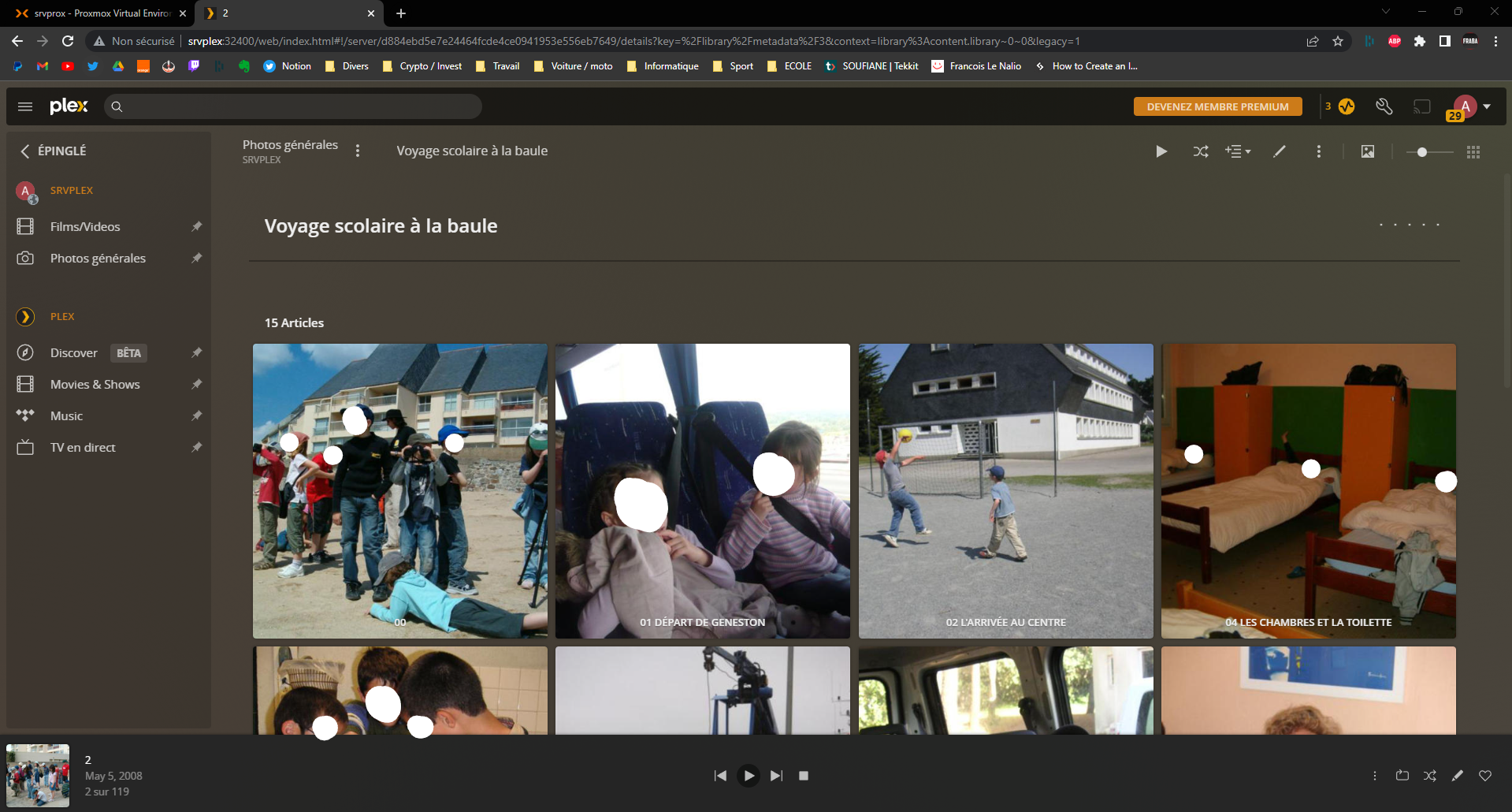This screenshot has width=1512, height=812.
Task: Open TV en direct in sidebar
Action: [83, 447]
